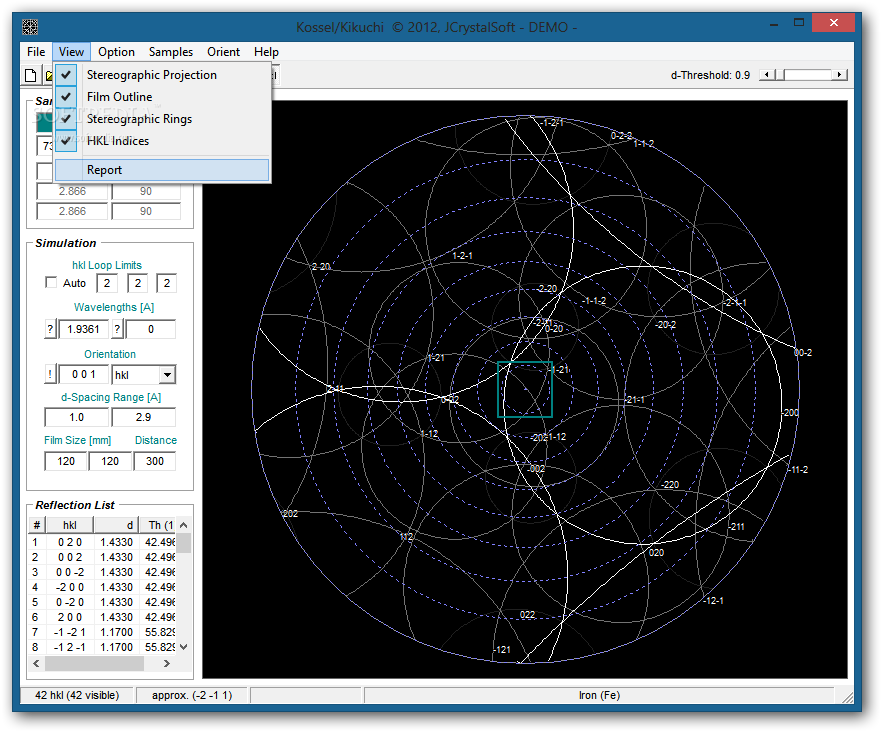Select reflection row 3 with hkl 0 0 -2

click(x=103, y=572)
